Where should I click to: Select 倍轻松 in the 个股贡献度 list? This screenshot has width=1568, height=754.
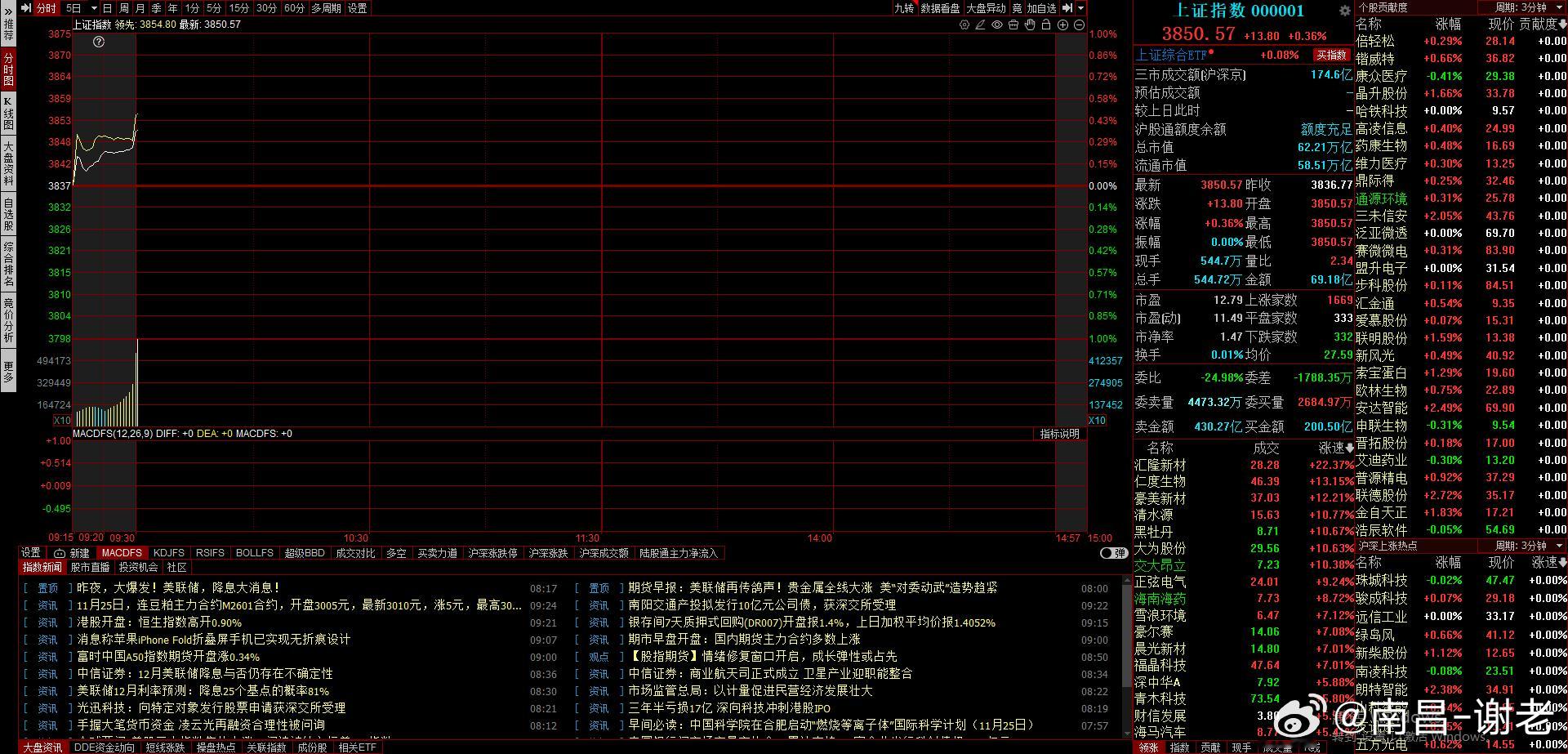pyautogui.click(x=1375, y=41)
